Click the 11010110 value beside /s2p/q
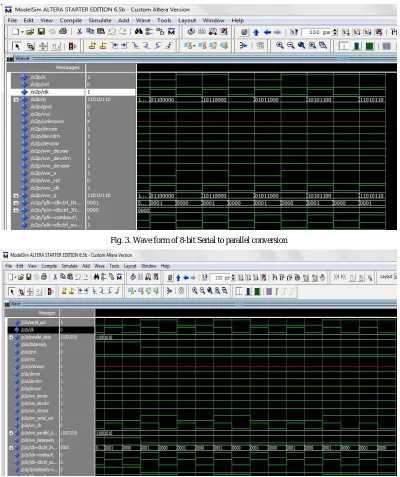Image resolution: width=400 pixels, height=477 pixels. click(99, 99)
